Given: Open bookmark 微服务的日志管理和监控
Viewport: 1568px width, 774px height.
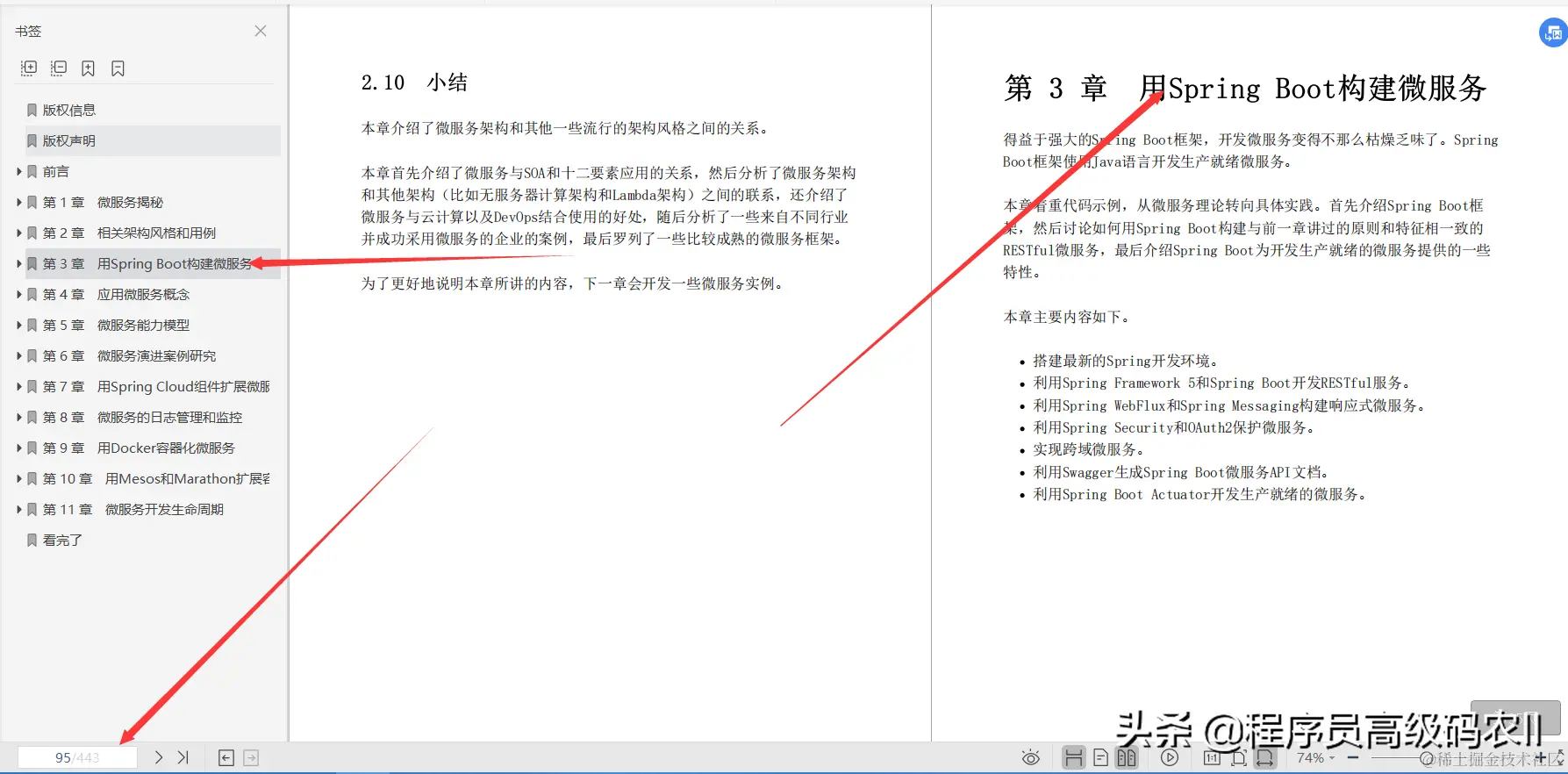Looking at the screenshot, I should 169,417.
